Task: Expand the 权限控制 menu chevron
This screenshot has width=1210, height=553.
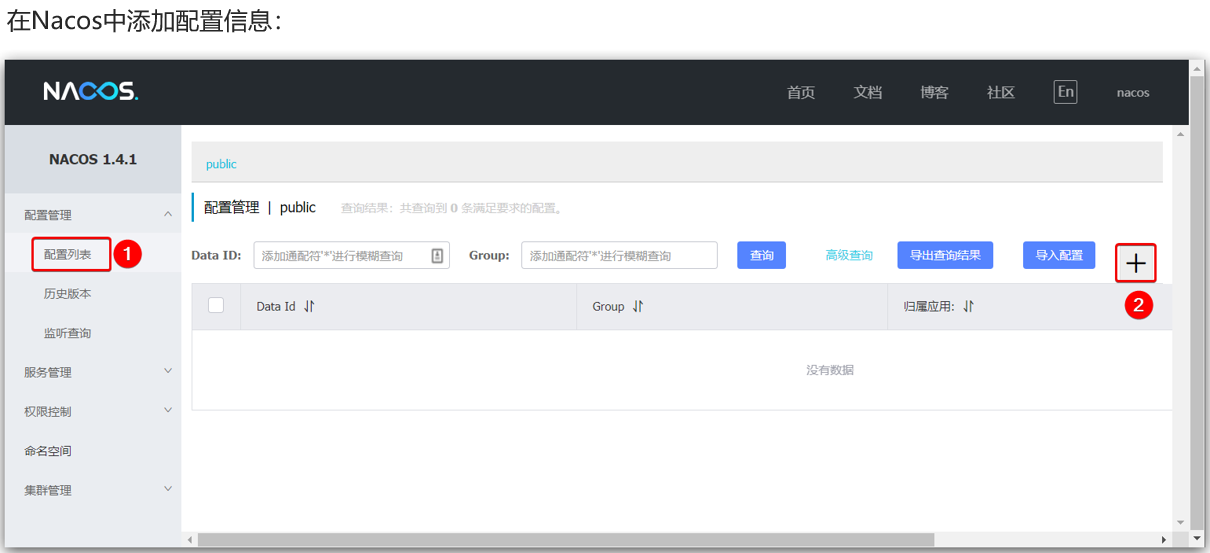Action: pos(168,410)
